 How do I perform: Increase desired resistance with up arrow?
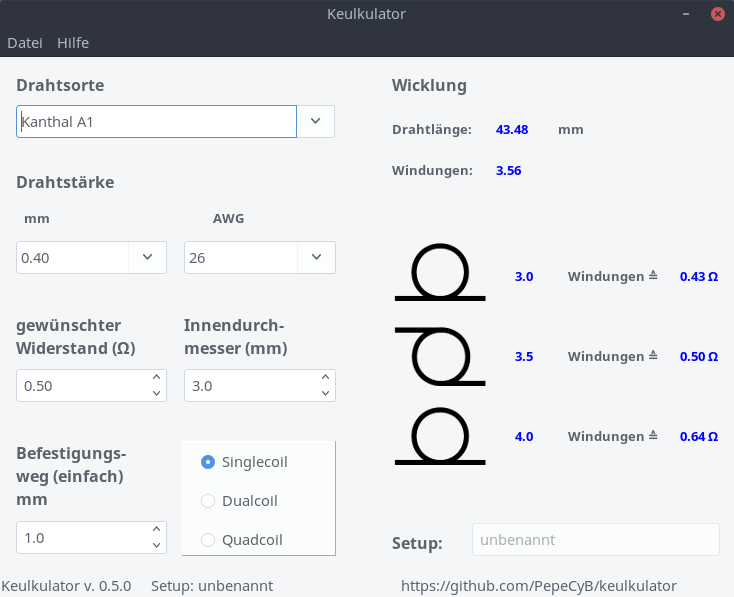(x=156, y=378)
